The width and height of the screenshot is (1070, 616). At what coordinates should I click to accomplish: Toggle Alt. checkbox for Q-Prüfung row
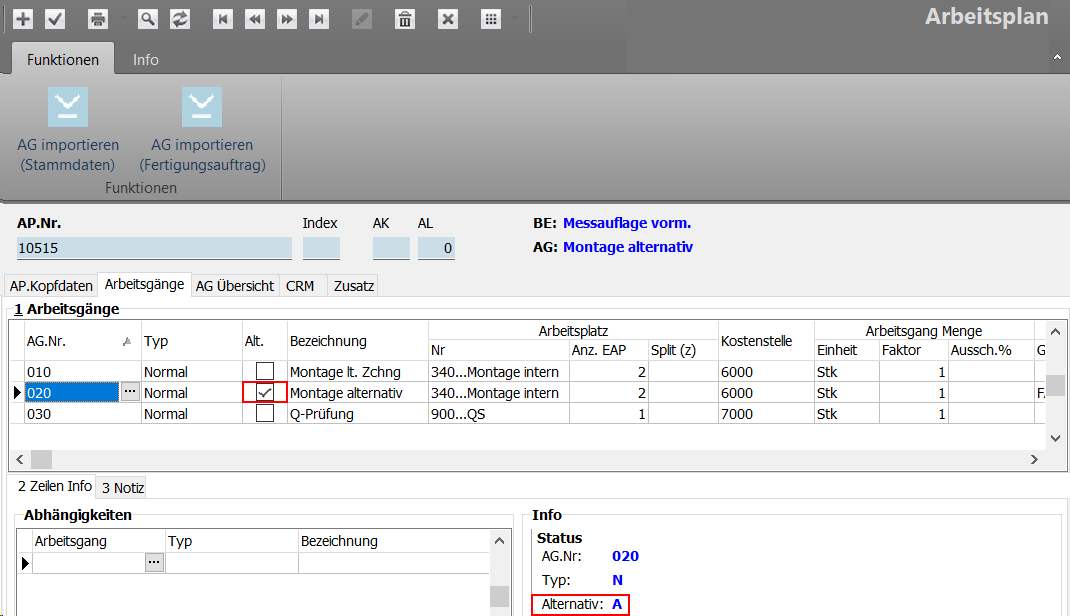(265, 413)
